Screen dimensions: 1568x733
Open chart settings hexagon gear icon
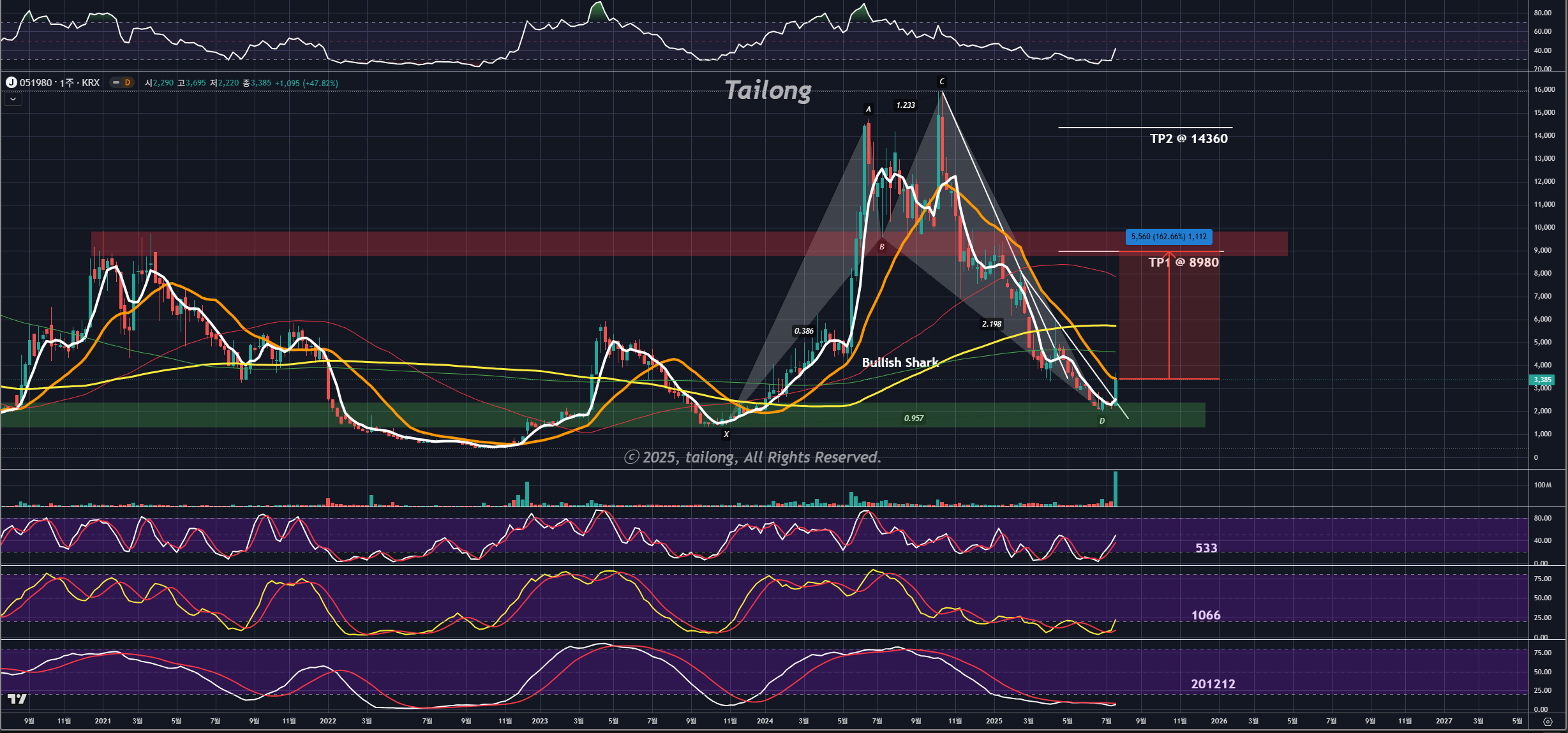[x=1547, y=722]
